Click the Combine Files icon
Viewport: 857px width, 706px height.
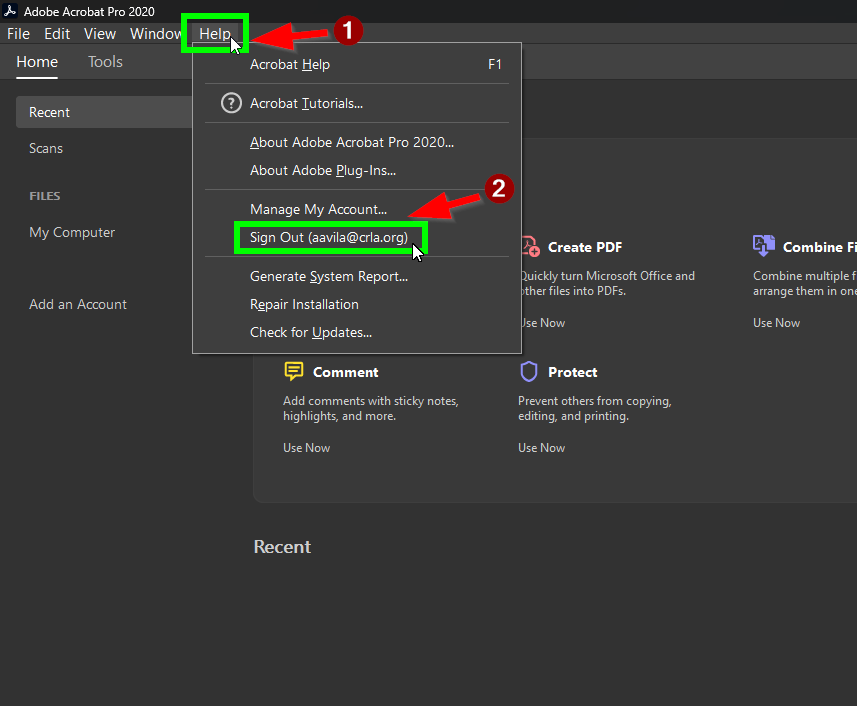[x=764, y=246]
